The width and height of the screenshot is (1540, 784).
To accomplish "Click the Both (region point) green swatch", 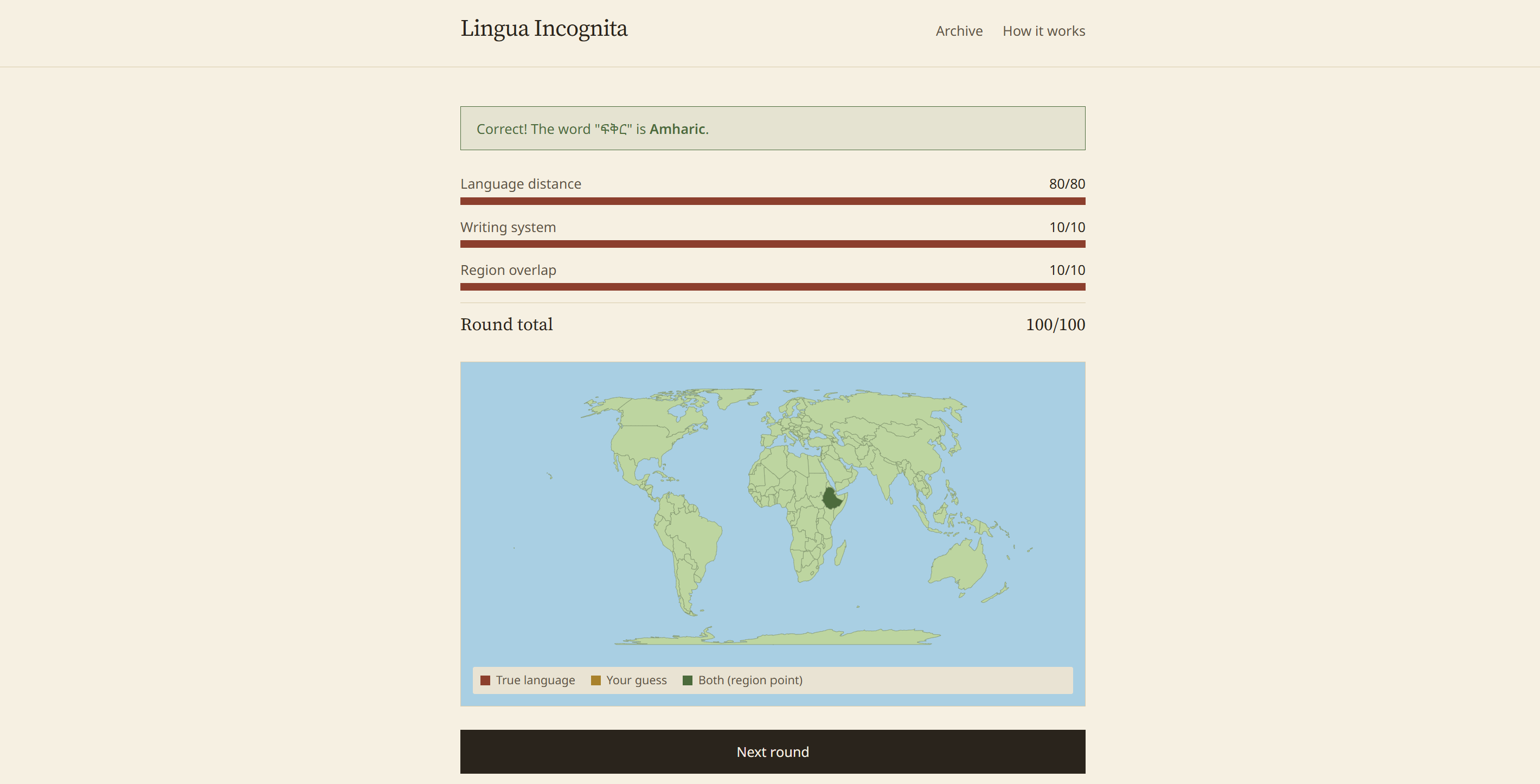I will [688, 680].
